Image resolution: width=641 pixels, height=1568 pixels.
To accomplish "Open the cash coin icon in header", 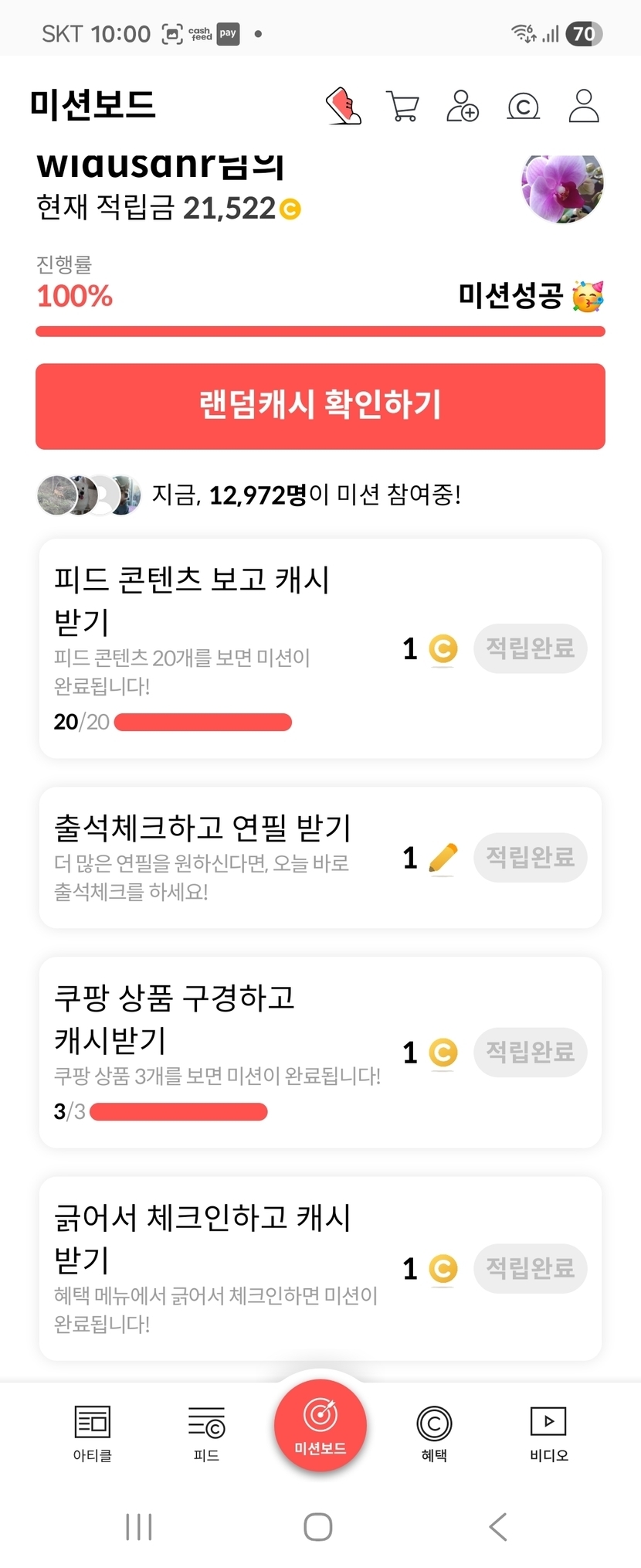I will pyautogui.click(x=523, y=106).
